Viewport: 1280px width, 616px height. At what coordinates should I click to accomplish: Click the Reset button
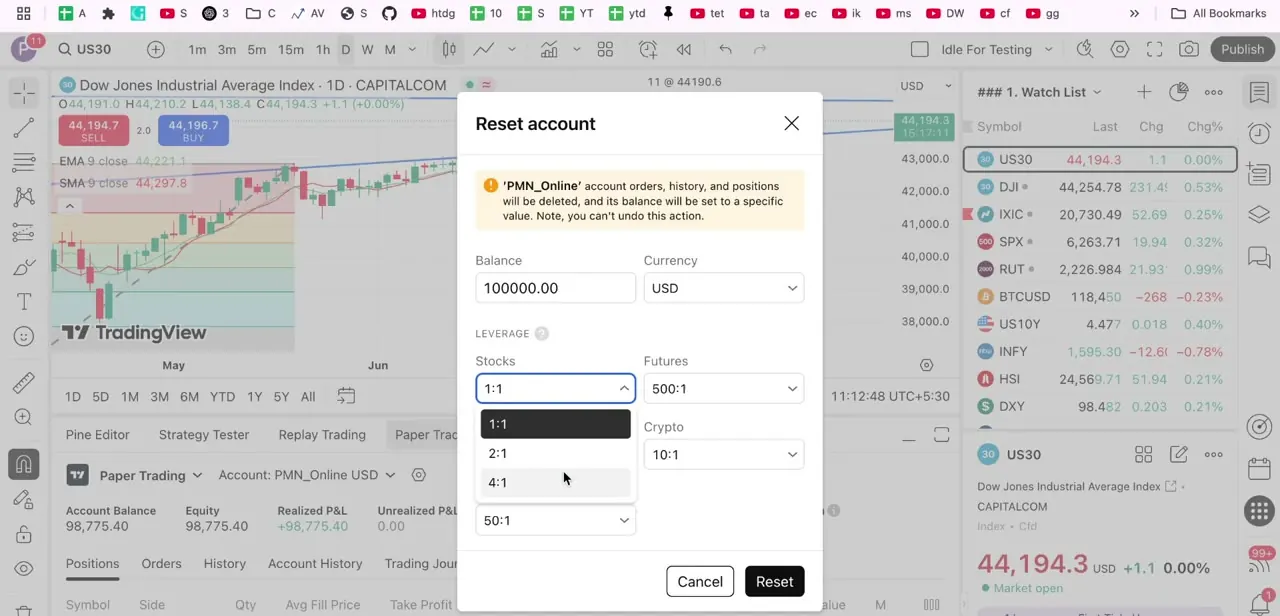tap(774, 582)
